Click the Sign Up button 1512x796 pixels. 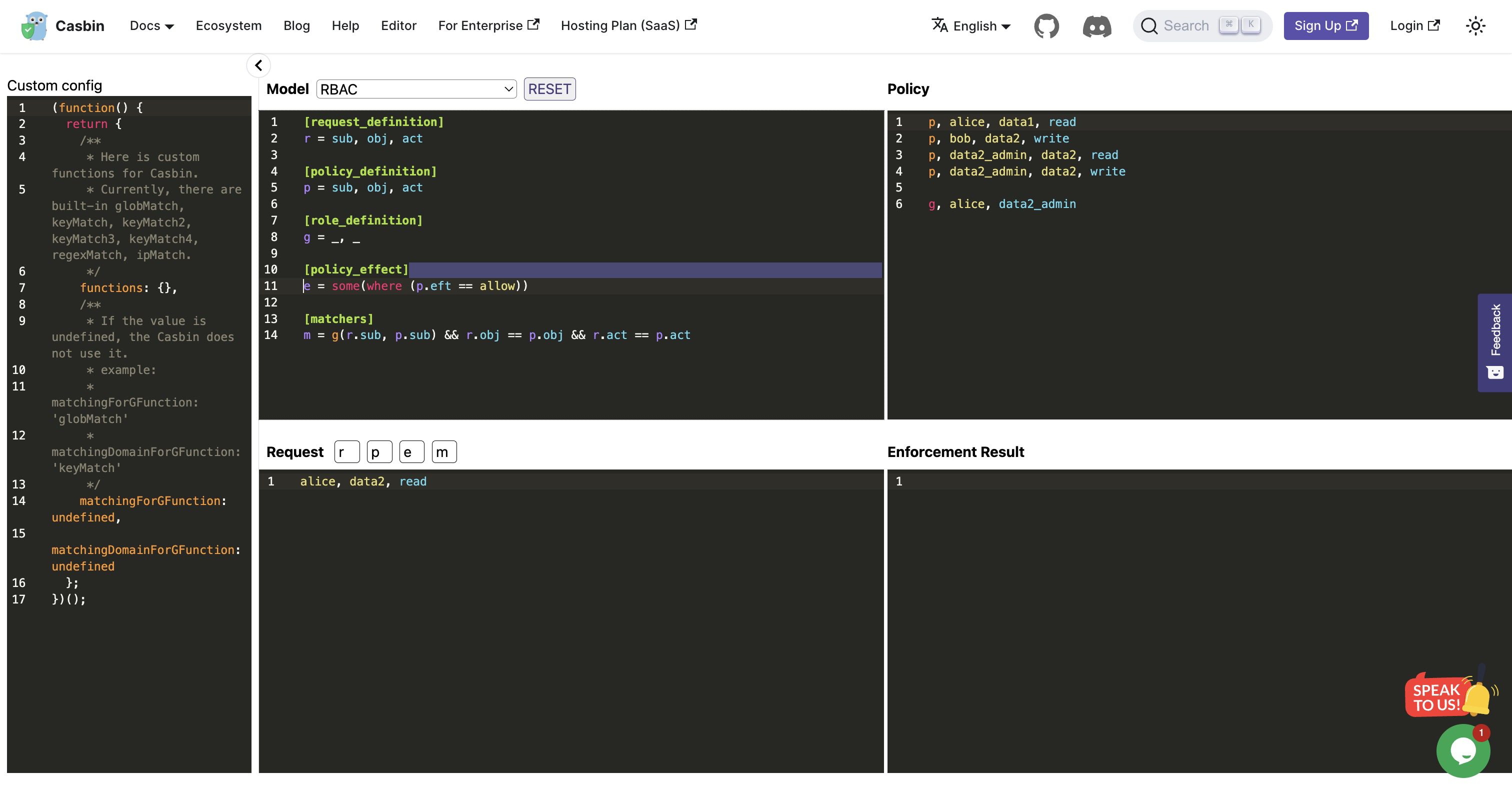(1325, 26)
